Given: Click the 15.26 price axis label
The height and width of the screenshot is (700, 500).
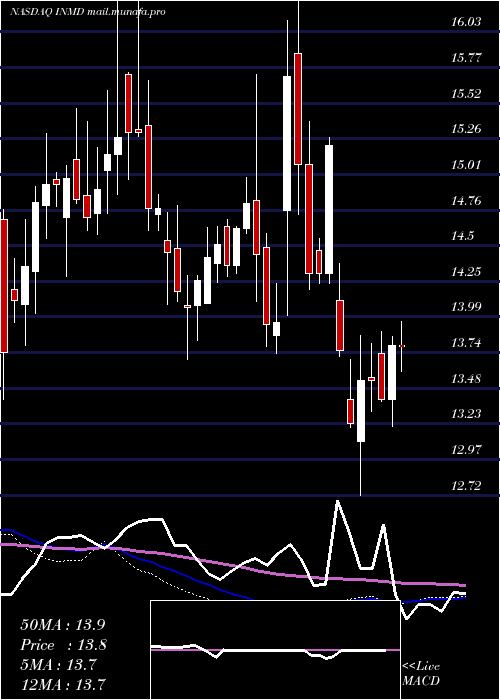Looking at the screenshot, I should tap(466, 129).
